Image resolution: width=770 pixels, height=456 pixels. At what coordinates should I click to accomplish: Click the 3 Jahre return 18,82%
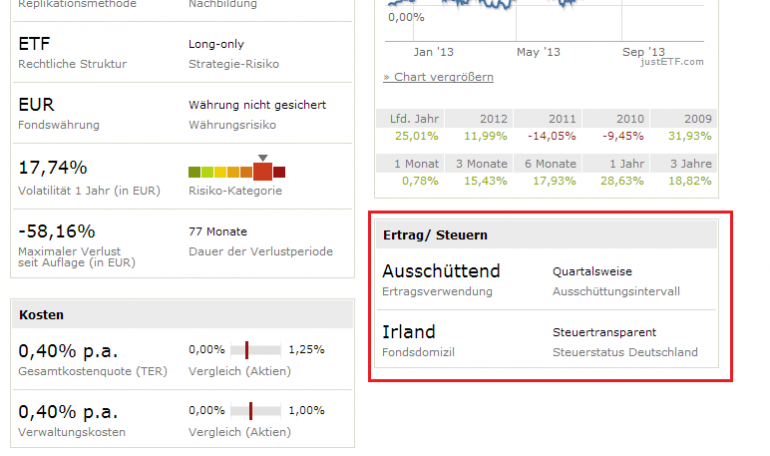(690, 181)
